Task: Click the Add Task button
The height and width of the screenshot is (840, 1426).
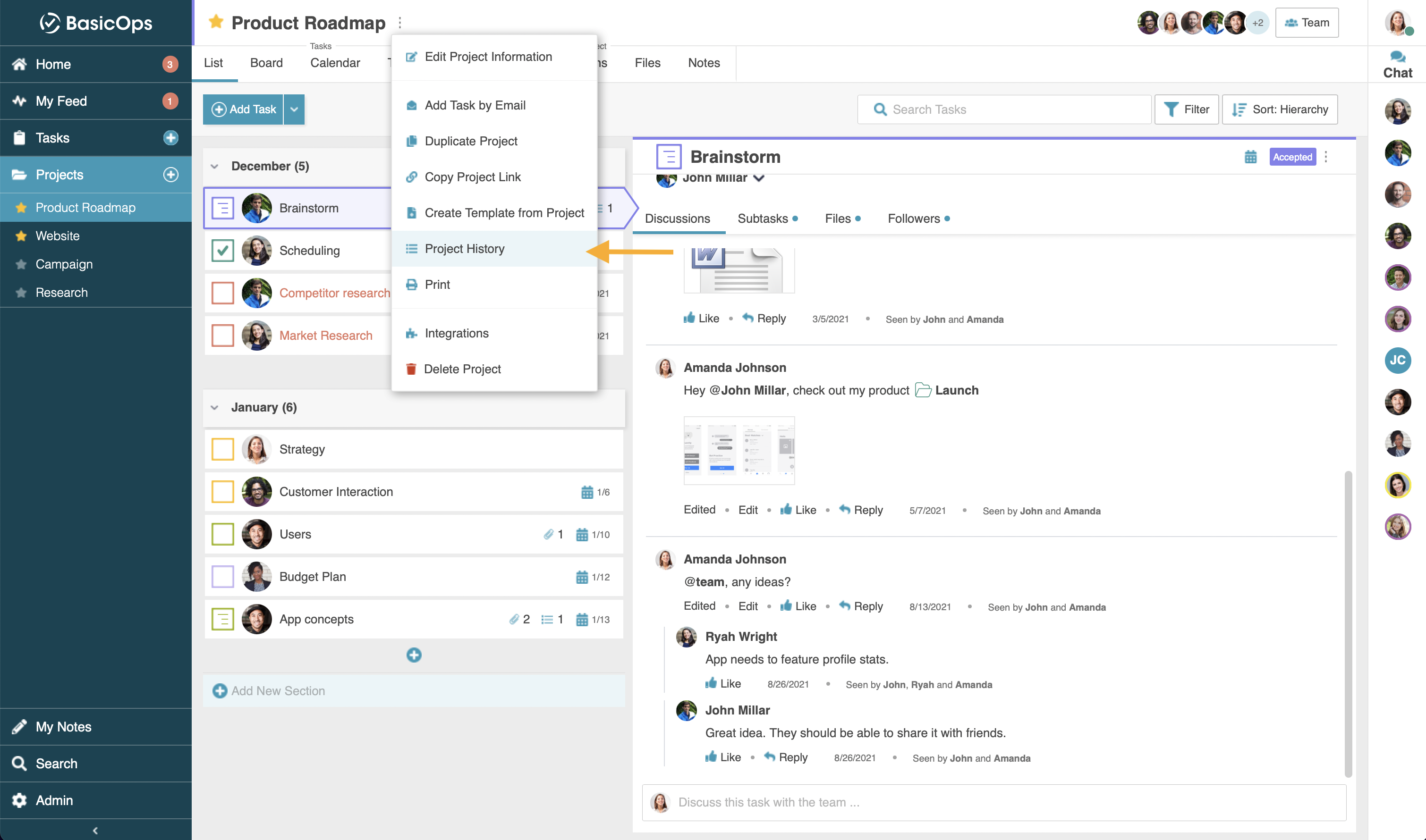Action: tap(243, 109)
